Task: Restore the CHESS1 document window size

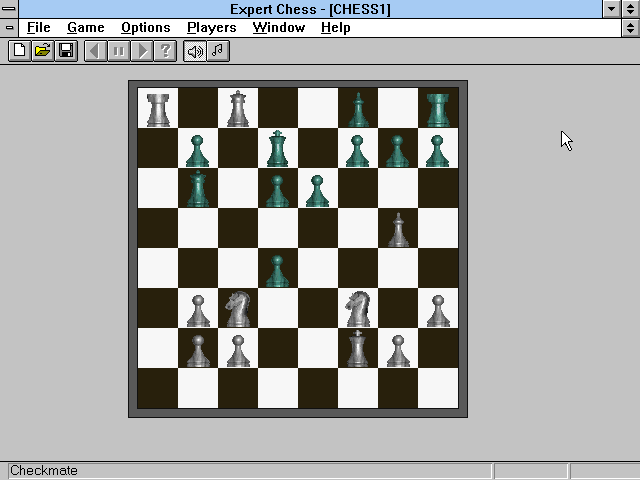Action: click(631, 28)
